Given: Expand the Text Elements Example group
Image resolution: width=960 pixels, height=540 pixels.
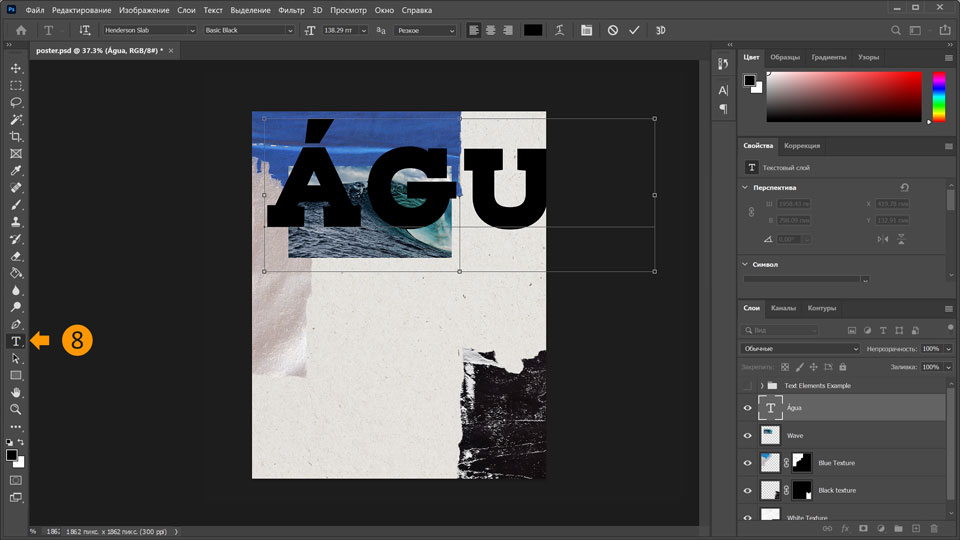Looking at the screenshot, I should point(762,385).
